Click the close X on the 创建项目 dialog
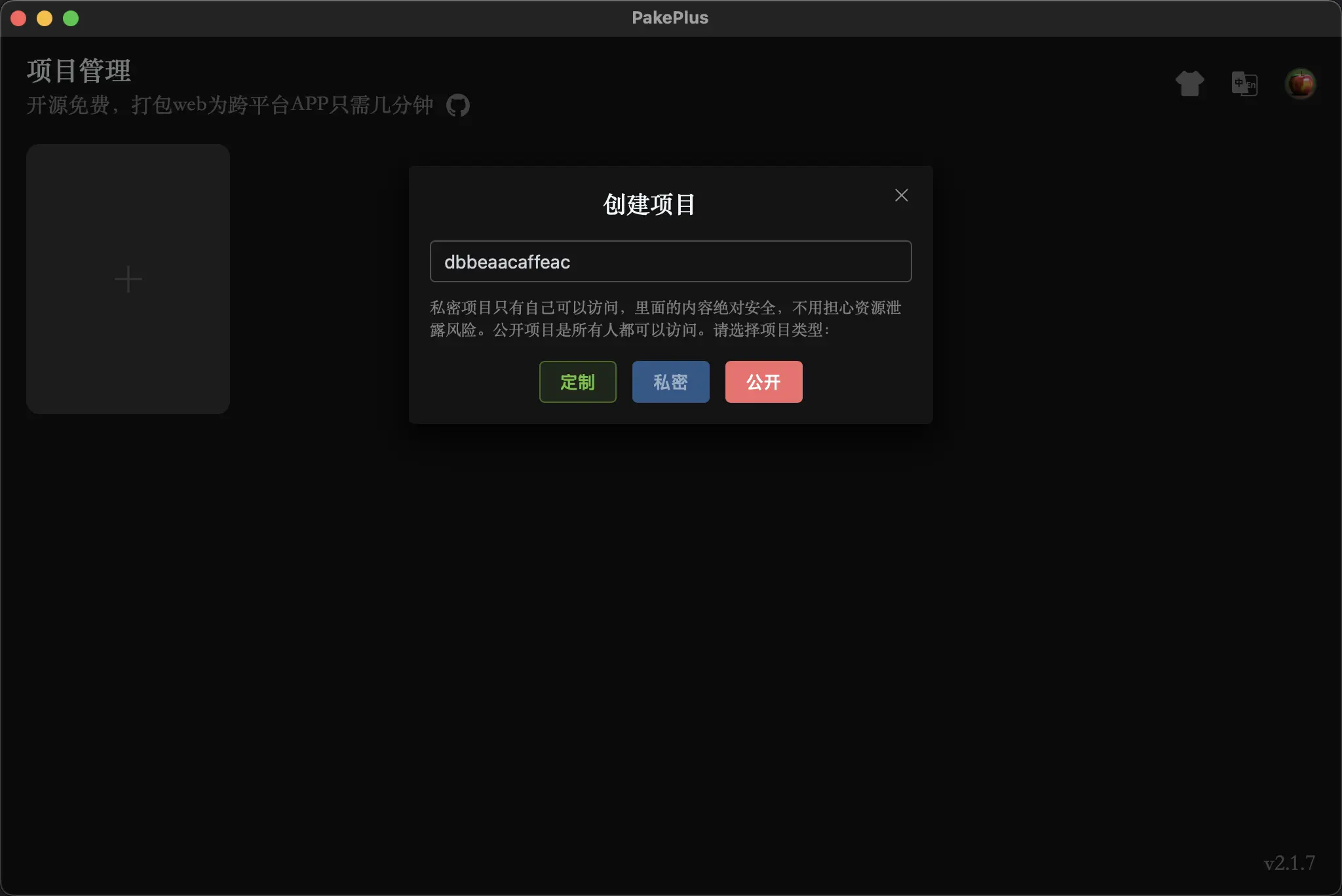The width and height of the screenshot is (1342, 896). tap(901, 195)
